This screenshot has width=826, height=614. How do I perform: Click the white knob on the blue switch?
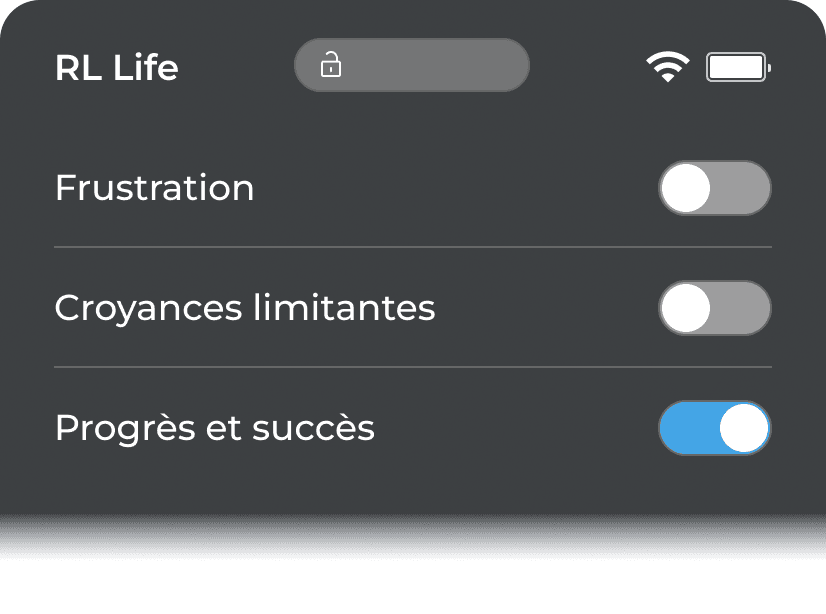[x=744, y=428]
